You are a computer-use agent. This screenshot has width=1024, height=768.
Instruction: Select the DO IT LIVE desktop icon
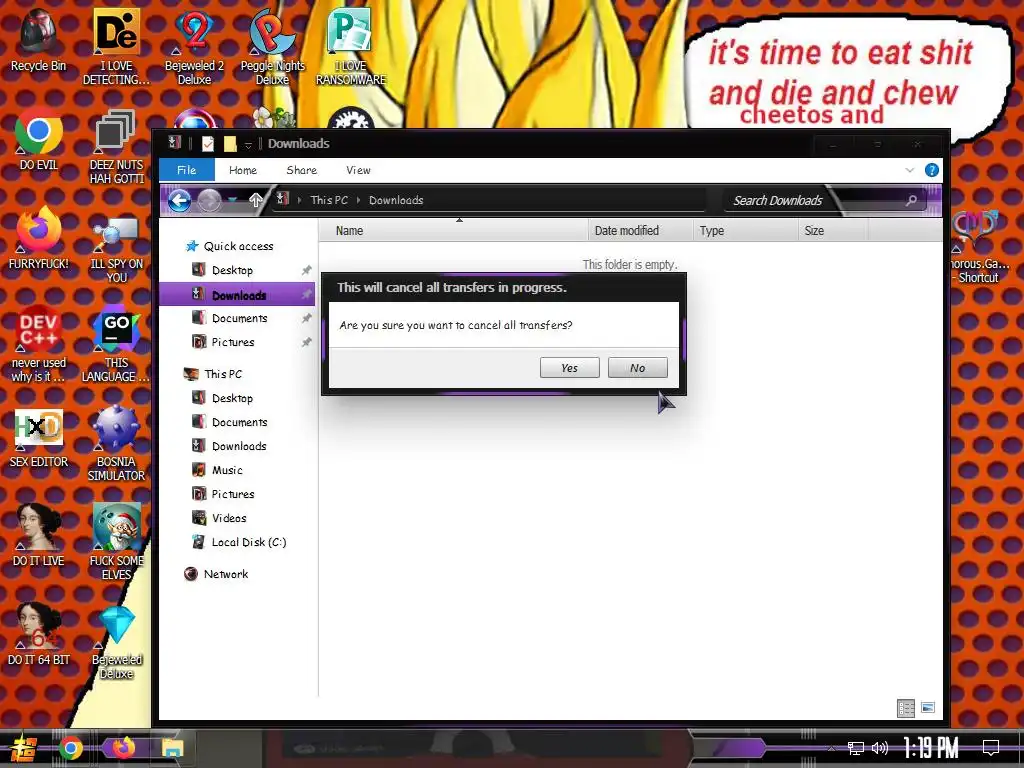click(39, 536)
